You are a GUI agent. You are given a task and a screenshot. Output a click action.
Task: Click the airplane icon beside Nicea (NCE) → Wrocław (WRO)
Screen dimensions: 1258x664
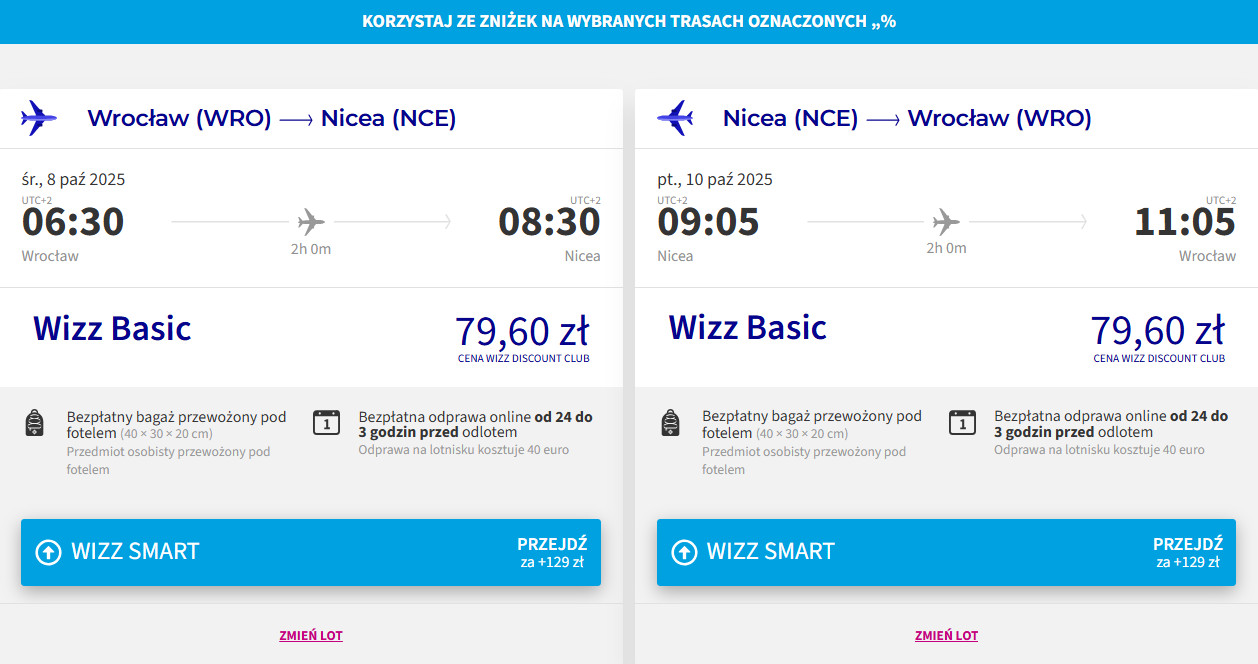point(675,118)
